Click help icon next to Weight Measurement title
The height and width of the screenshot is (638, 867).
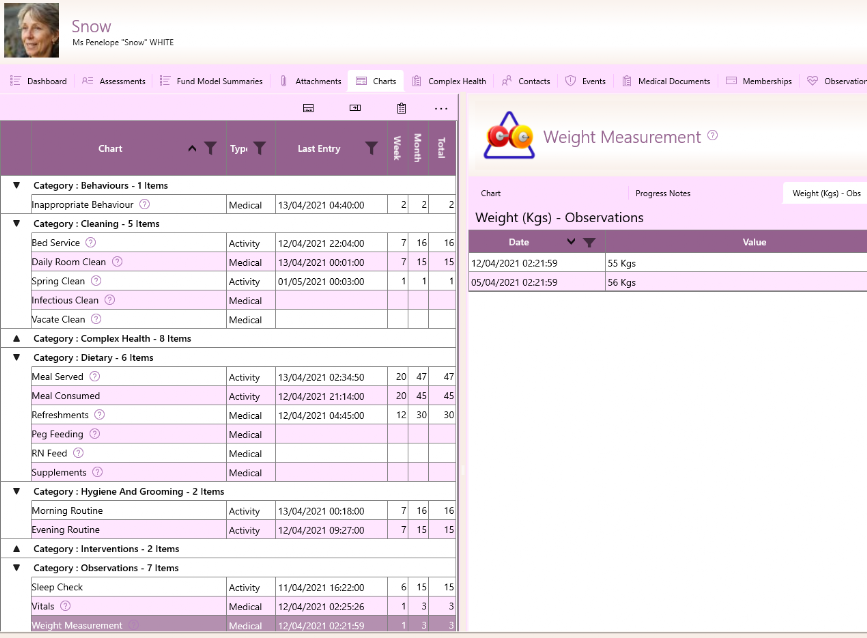[x=713, y=135]
